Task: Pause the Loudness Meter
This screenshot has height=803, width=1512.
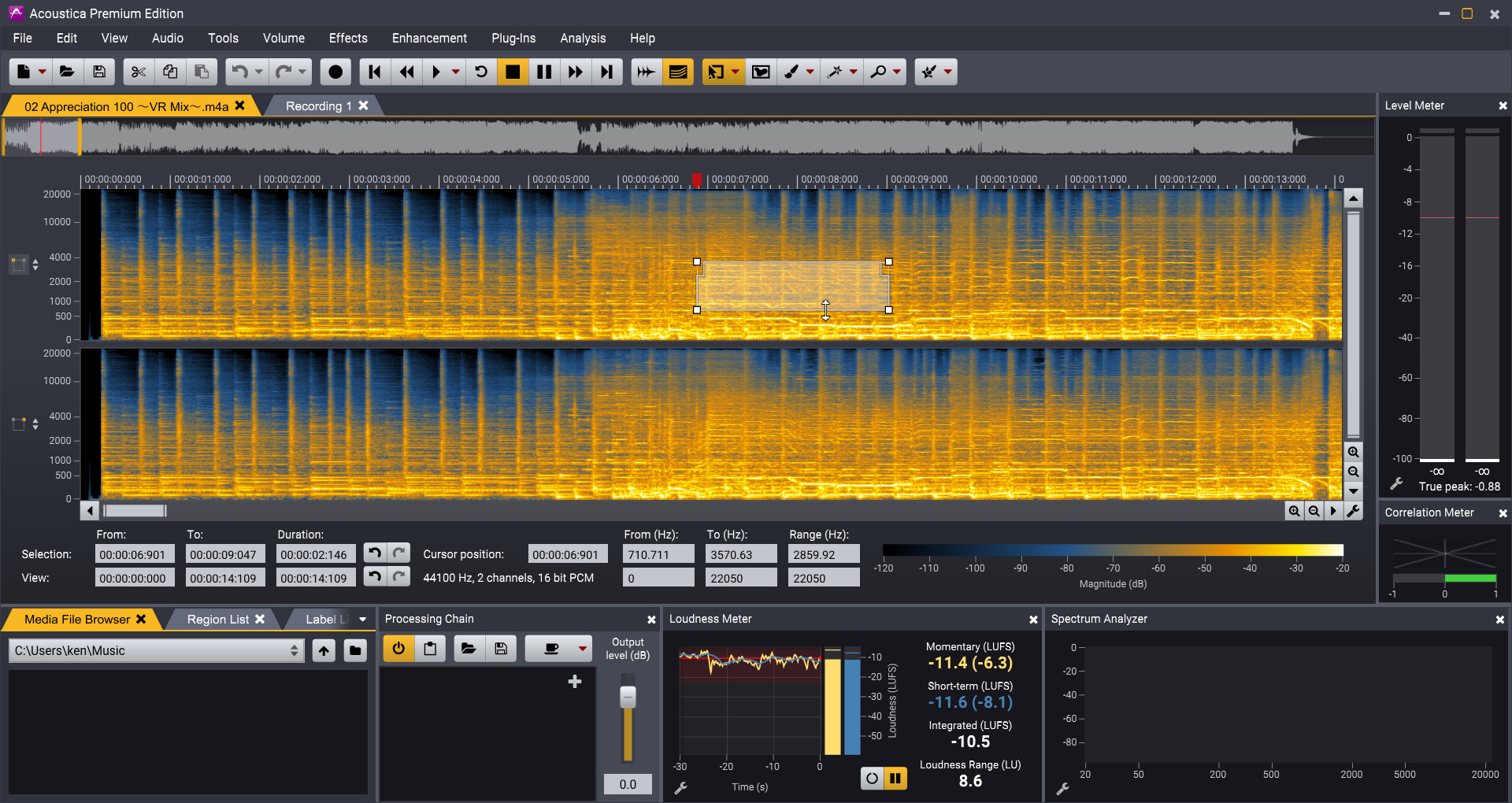Action: [895, 779]
